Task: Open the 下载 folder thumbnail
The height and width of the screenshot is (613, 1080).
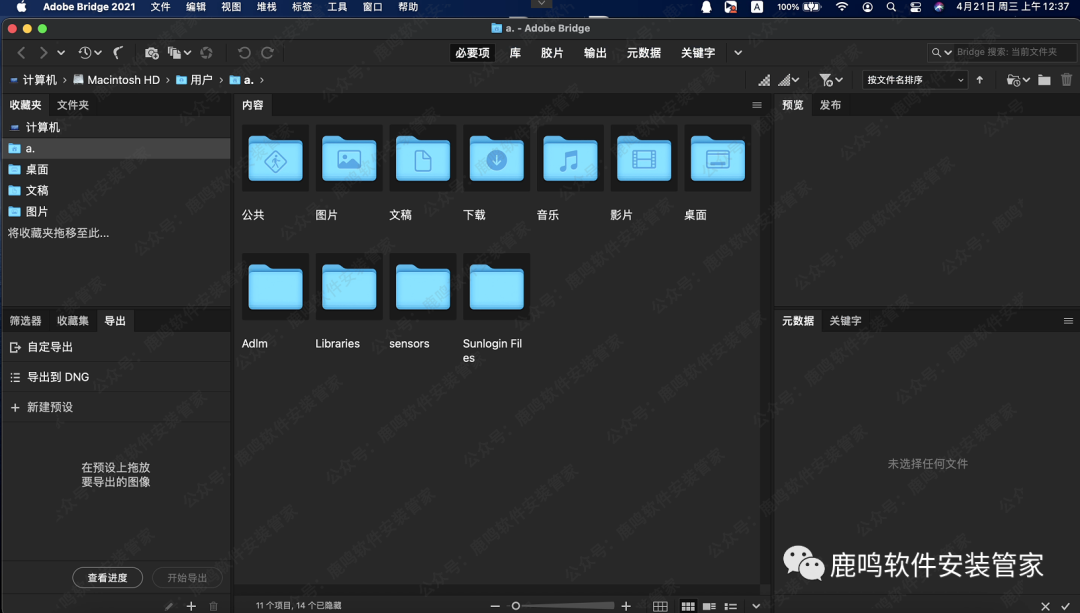Action: [496, 158]
